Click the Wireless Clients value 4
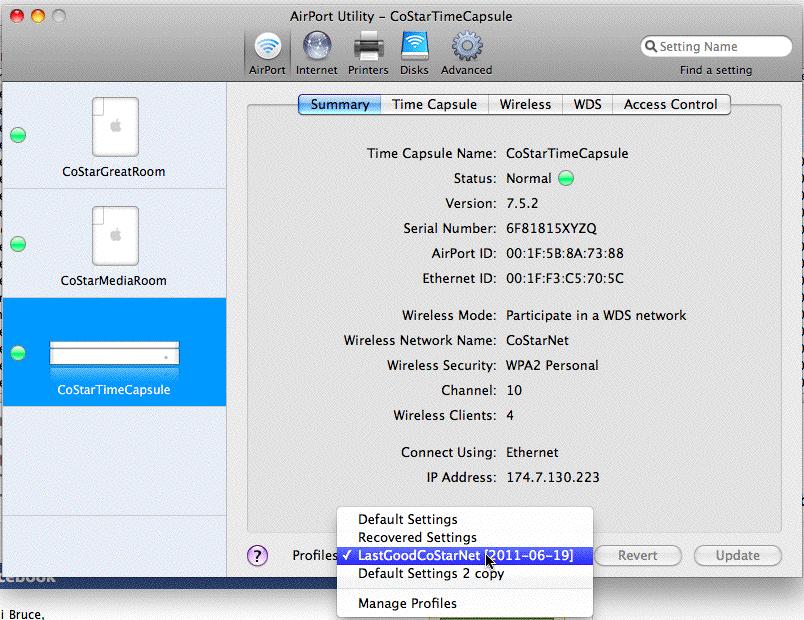 pyautogui.click(x=510, y=415)
